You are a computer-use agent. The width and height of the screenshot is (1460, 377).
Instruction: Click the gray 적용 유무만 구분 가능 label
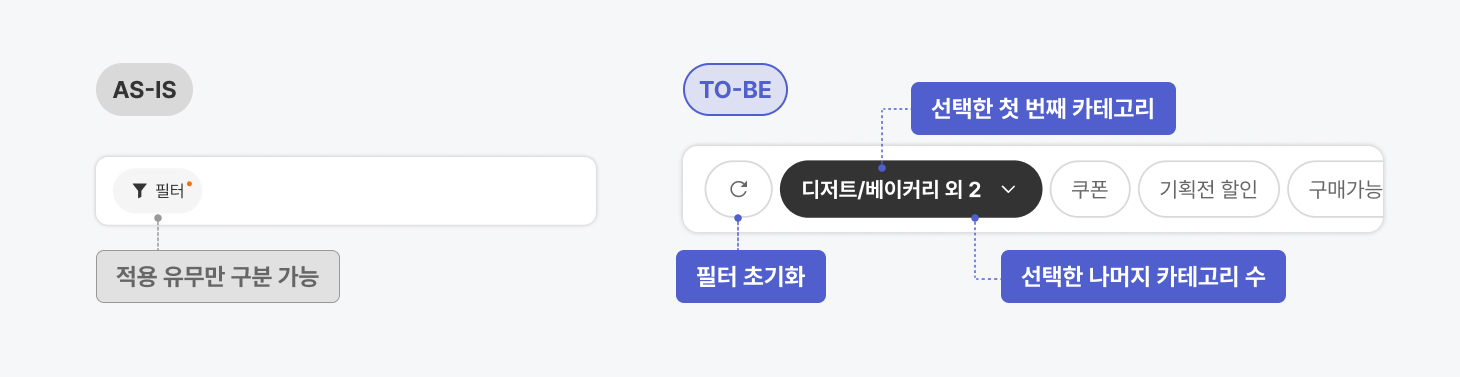(x=218, y=276)
